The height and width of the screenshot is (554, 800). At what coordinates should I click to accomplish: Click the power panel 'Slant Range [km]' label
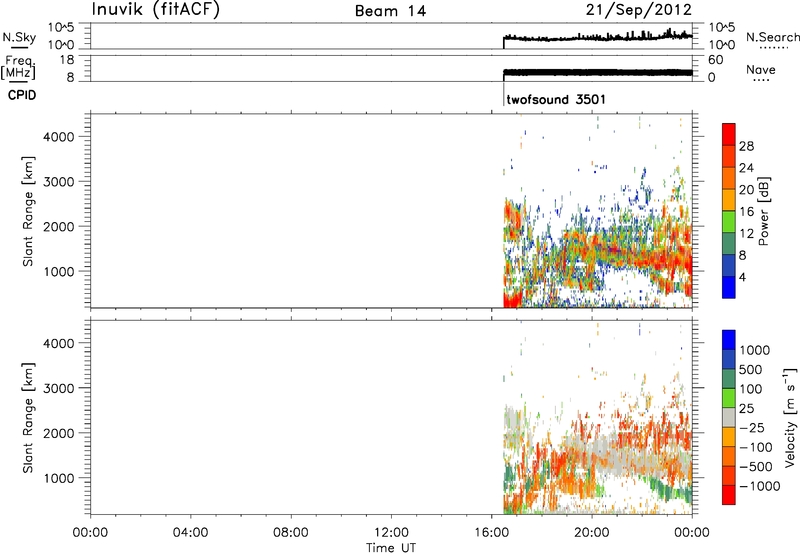[28, 211]
